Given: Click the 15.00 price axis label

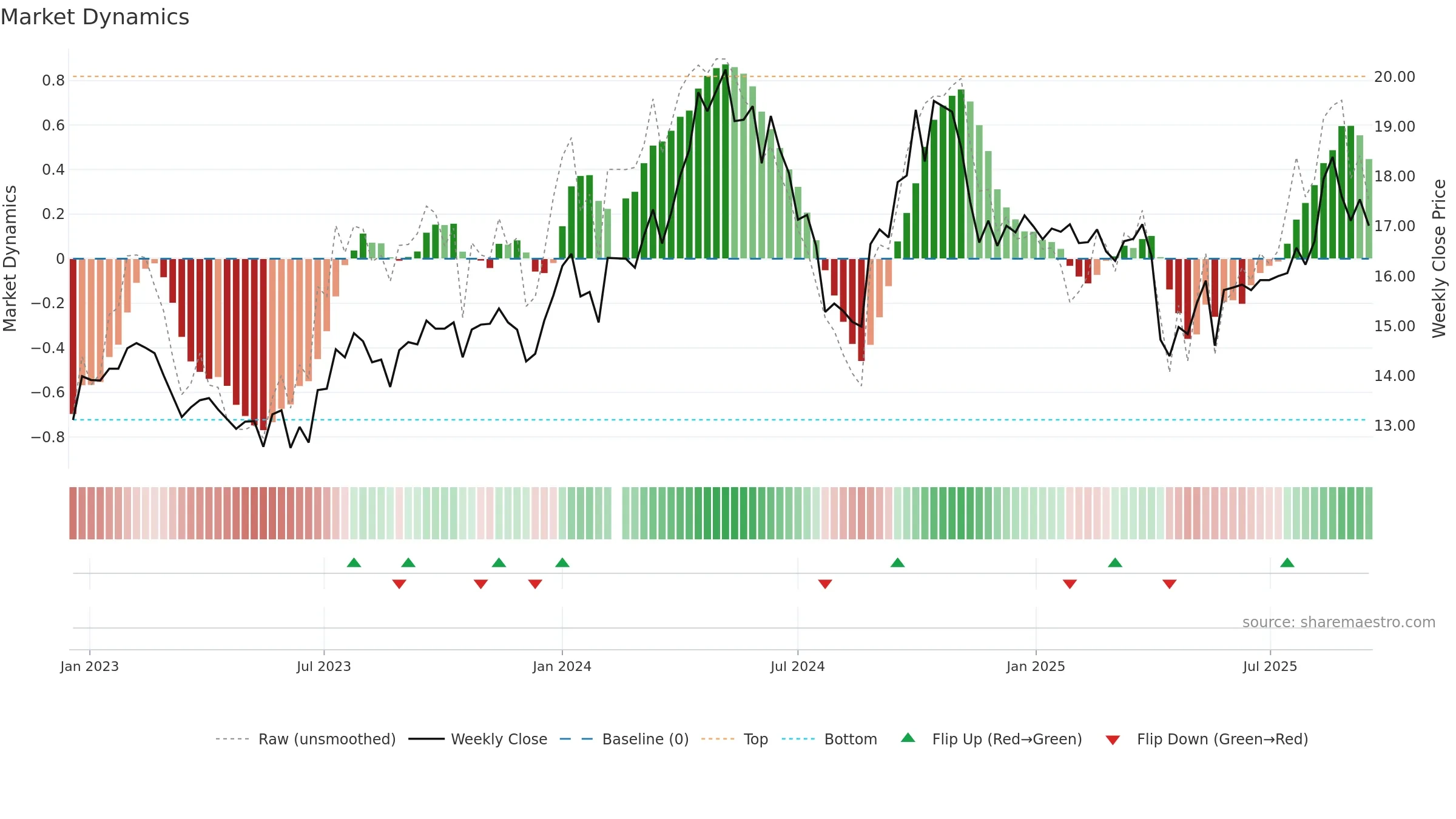Looking at the screenshot, I should pyautogui.click(x=1395, y=326).
